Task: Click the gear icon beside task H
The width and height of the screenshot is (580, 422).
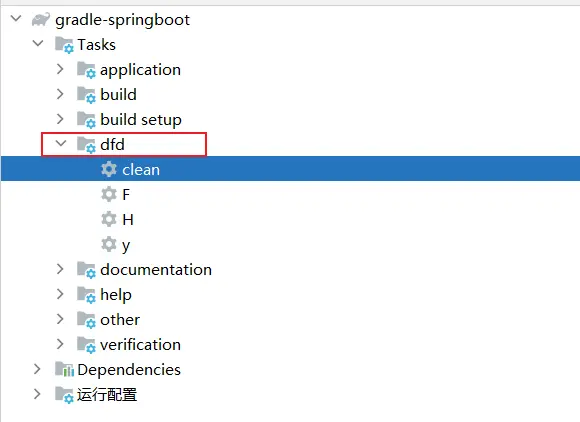Action: pyautogui.click(x=109, y=219)
